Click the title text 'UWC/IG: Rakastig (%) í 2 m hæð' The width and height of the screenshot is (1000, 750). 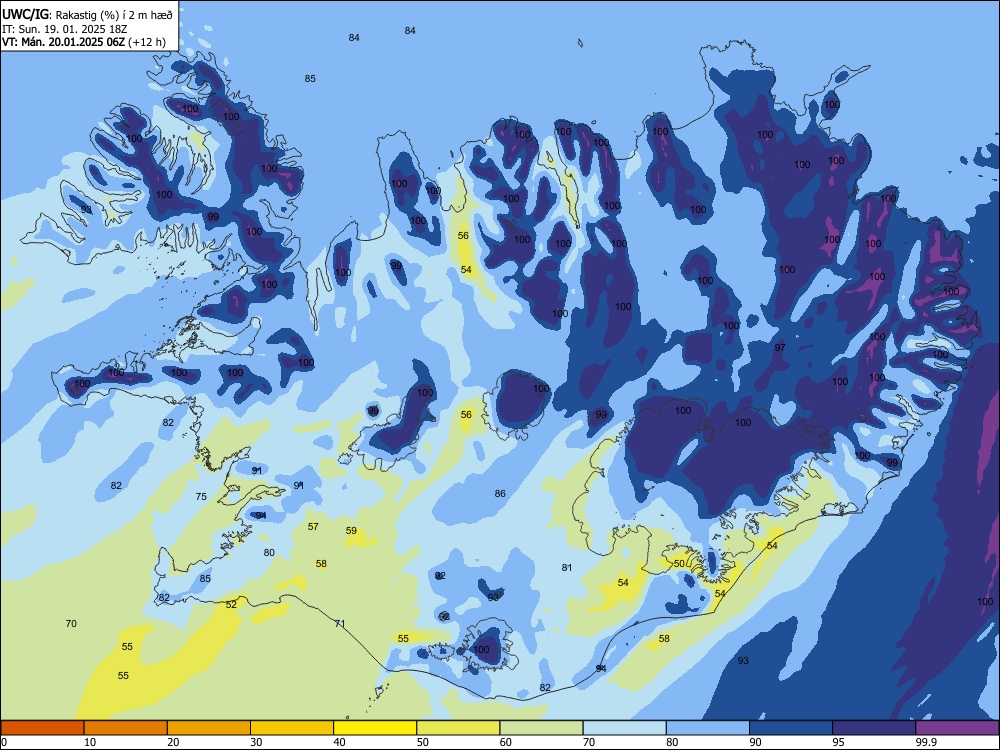(87, 15)
